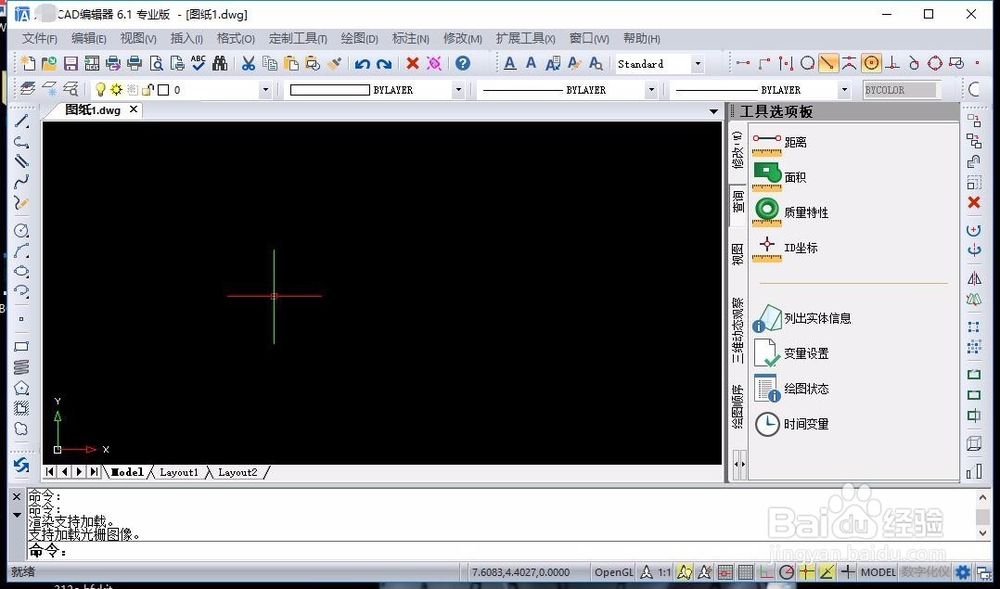Open the 标注(N) menu
The height and width of the screenshot is (589, 1000).
411,38
